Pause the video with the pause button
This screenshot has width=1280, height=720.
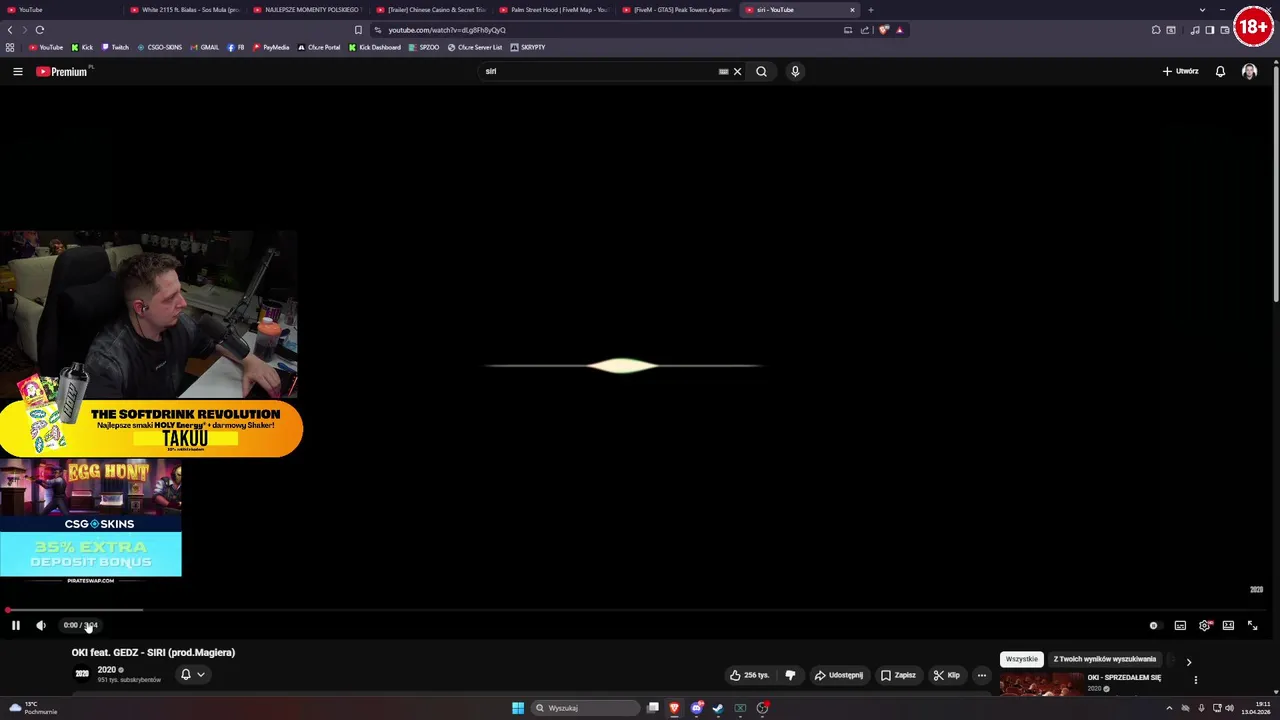click(x=16, y=625)
